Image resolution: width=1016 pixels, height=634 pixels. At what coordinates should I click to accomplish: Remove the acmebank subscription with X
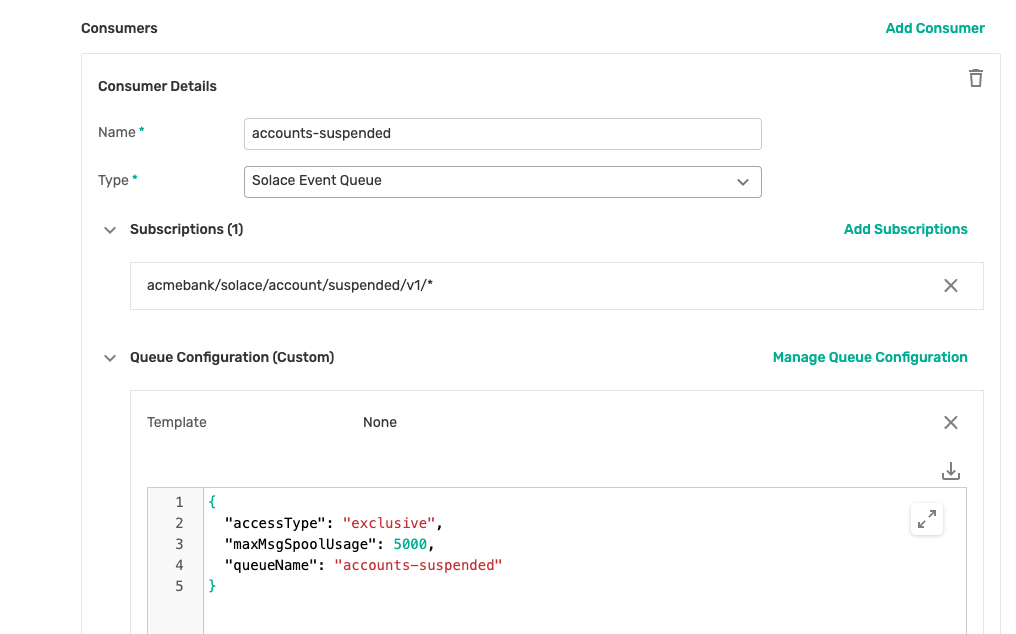(950, 286)
